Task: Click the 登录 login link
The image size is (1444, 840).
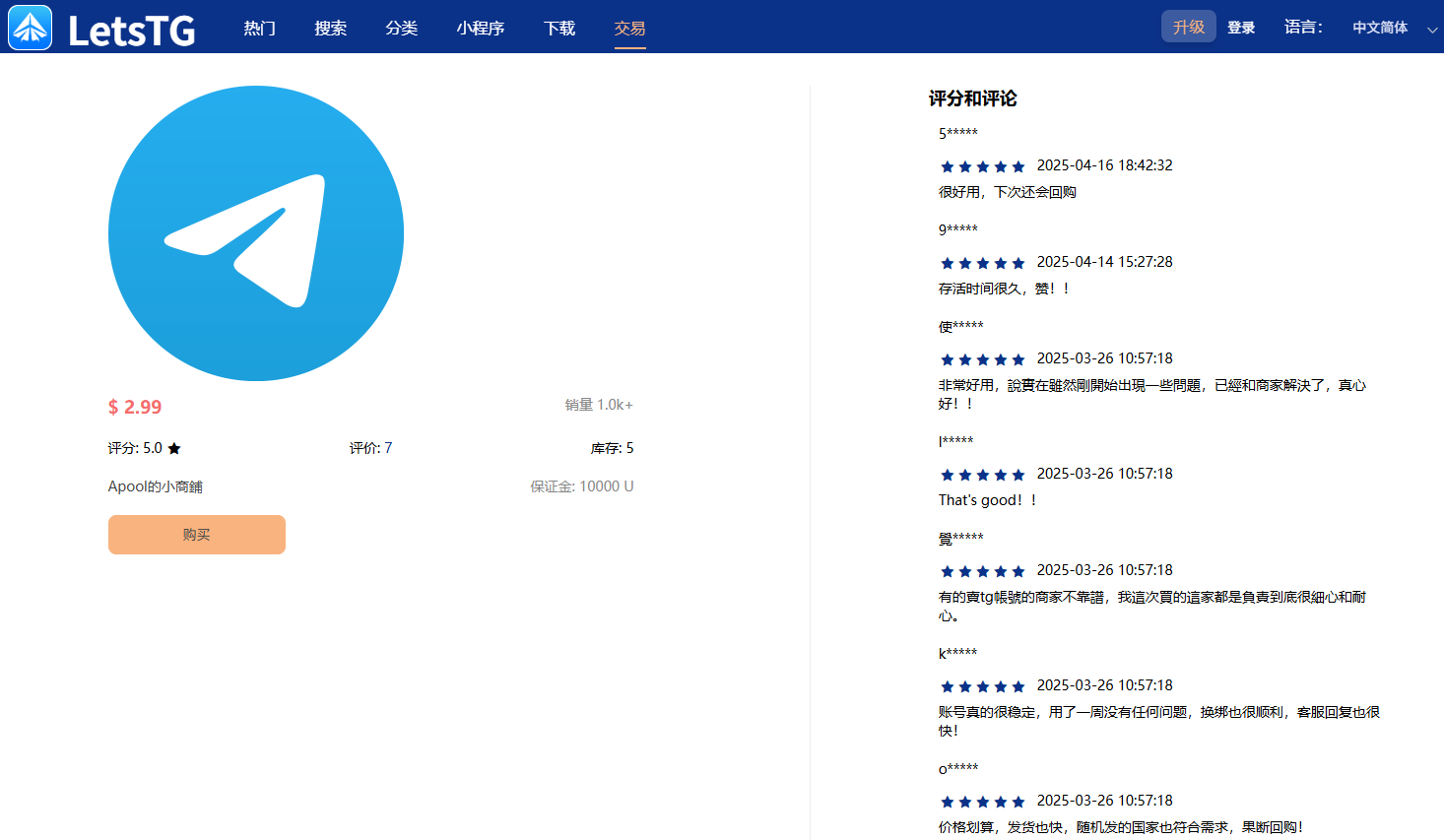Action: tap(1241, 27)
